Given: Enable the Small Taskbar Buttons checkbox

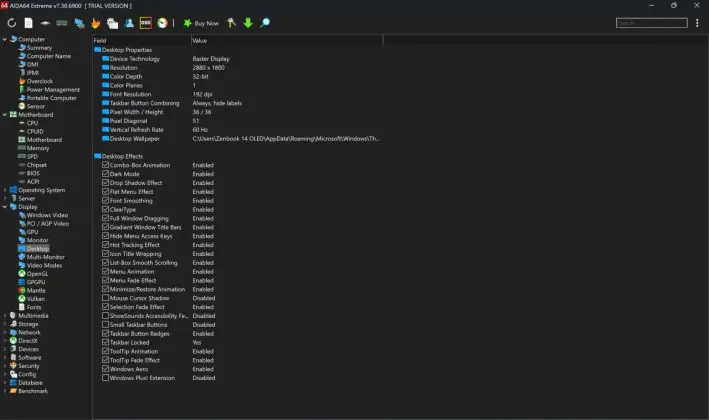Looking at the screenshot, I should pos(105,325).
